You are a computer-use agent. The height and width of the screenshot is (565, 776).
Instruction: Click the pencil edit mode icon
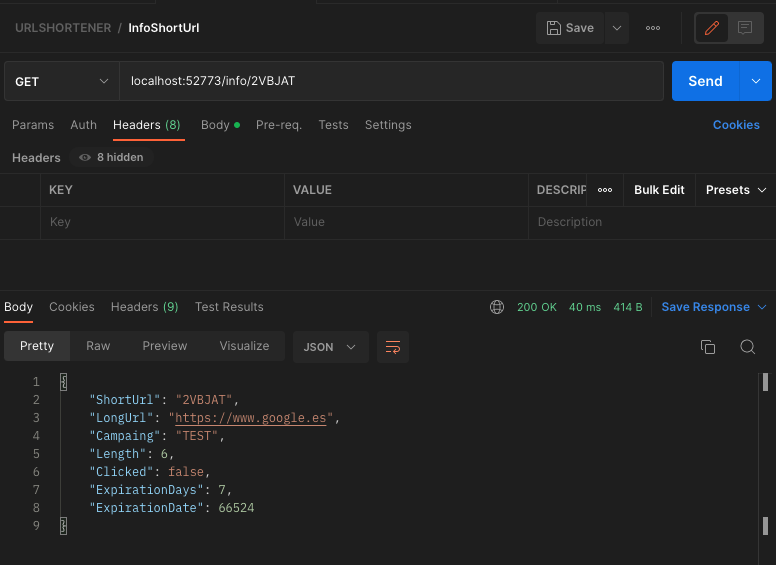coord(712,28)
